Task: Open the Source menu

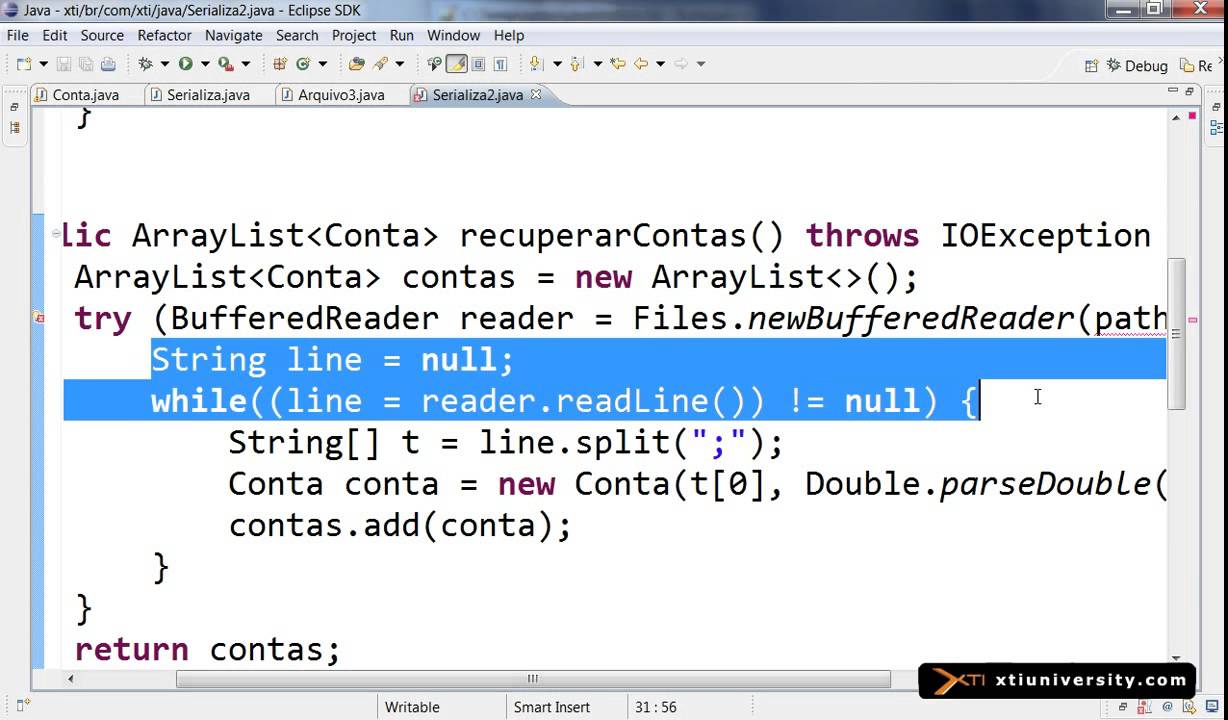Action: (x=102, y=35)
